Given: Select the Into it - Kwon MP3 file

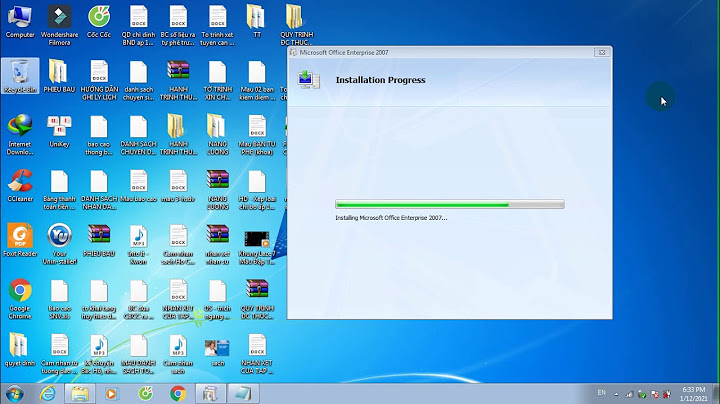Looking at the screenshot, I should pyautogui.click(x=138, y=244).
